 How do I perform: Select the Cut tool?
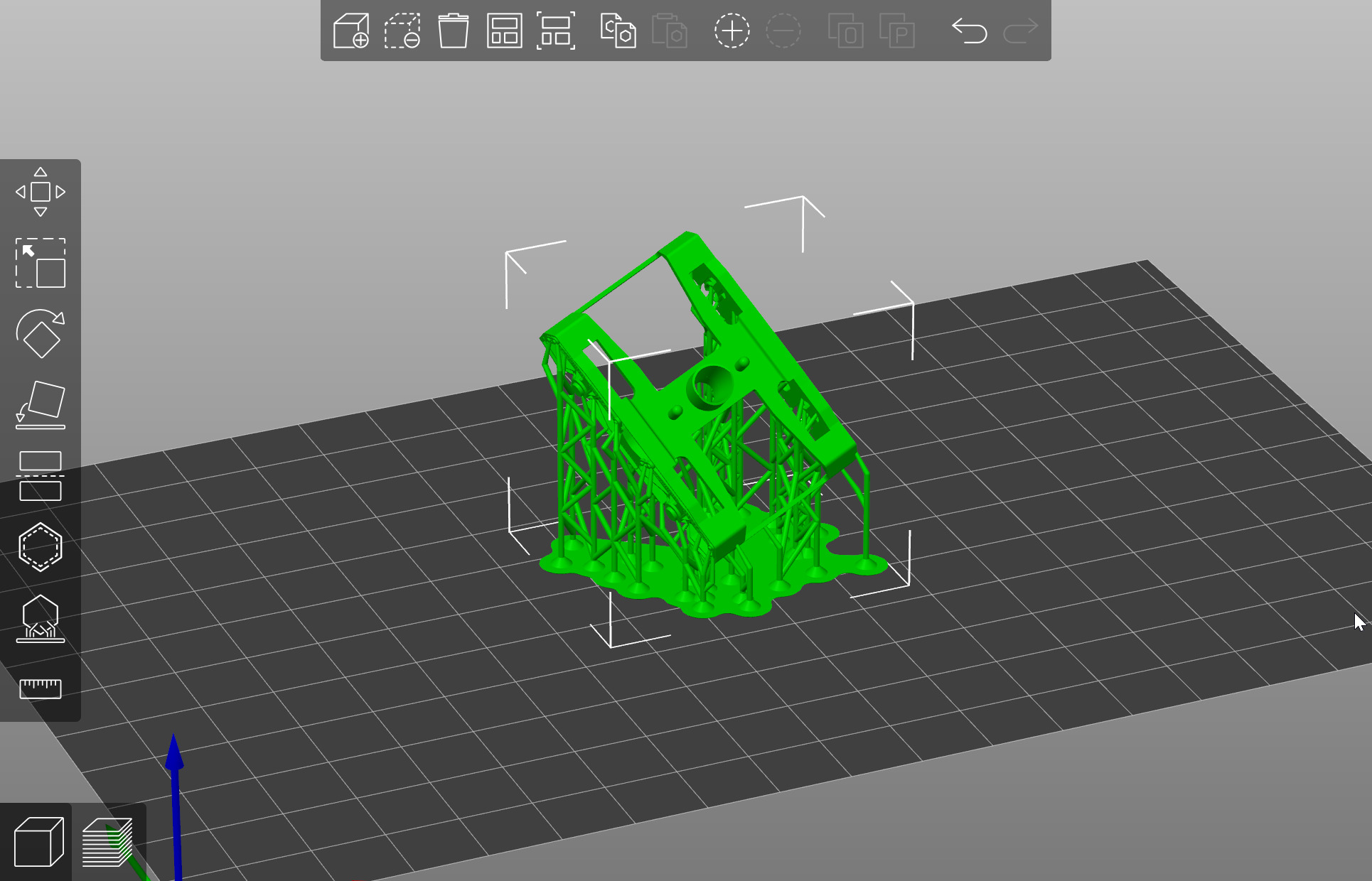point(41,476)
